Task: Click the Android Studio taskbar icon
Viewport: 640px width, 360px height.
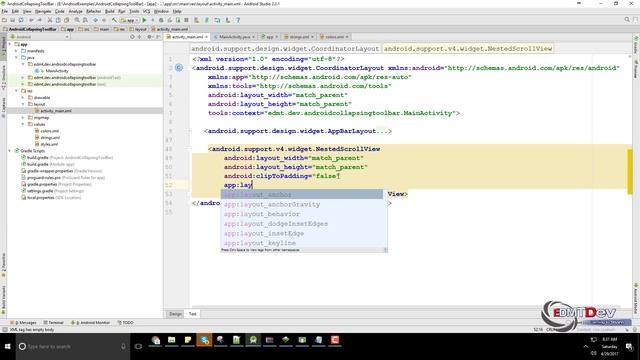Action: tap(253, 340)
